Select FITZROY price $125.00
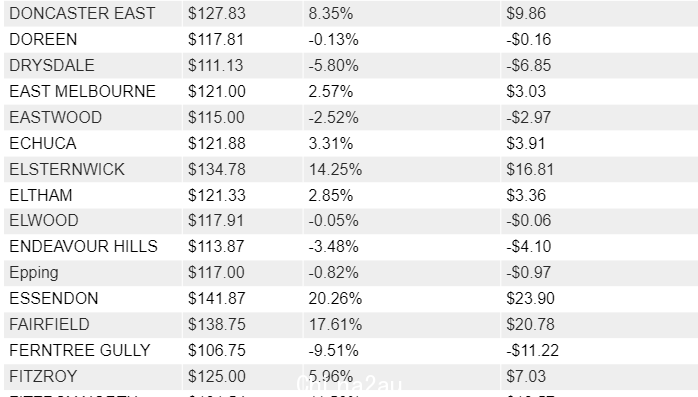The image size is (698, 397). coord(216,376)
